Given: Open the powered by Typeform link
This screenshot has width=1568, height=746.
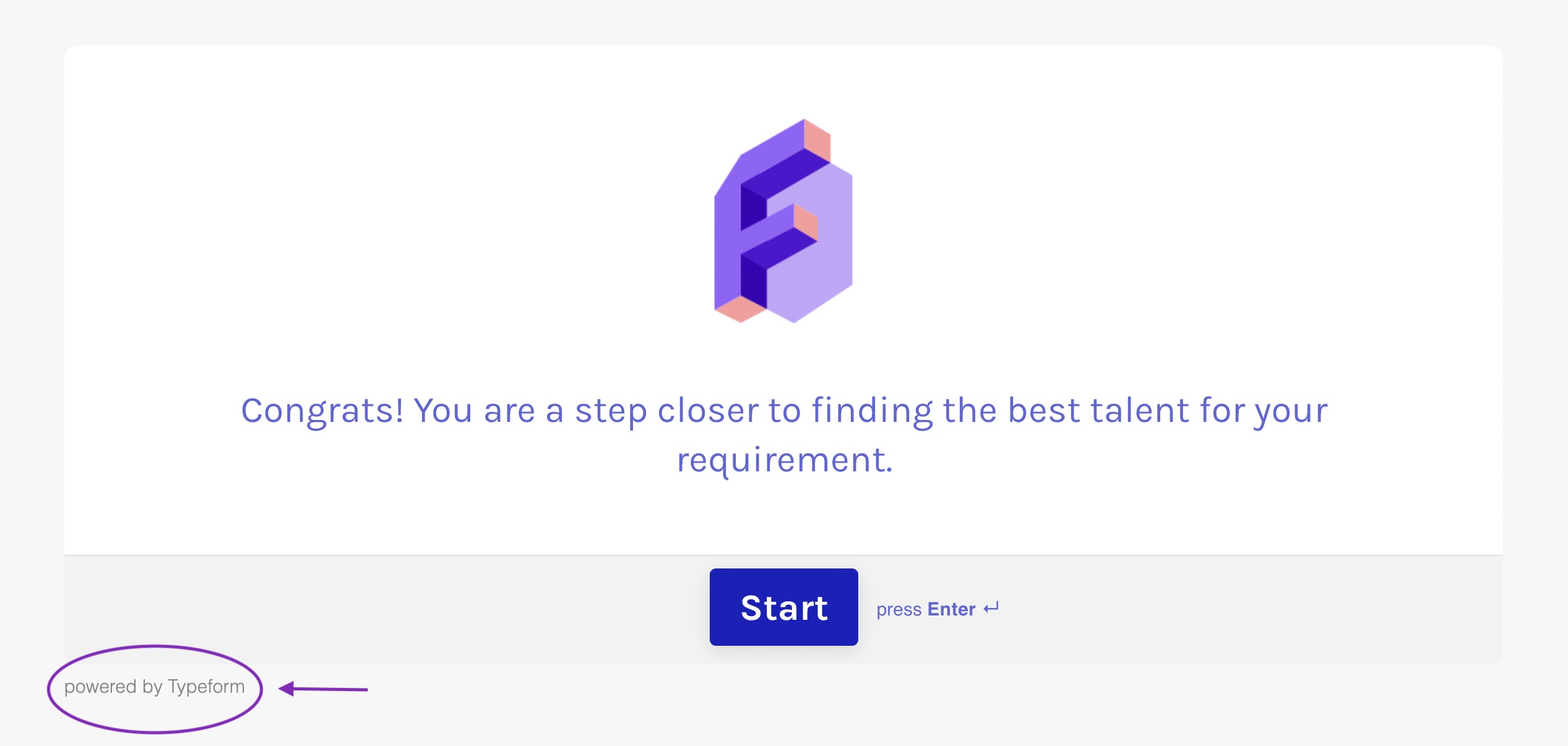Looking at the screenshot, I should [x=154, y=687].
